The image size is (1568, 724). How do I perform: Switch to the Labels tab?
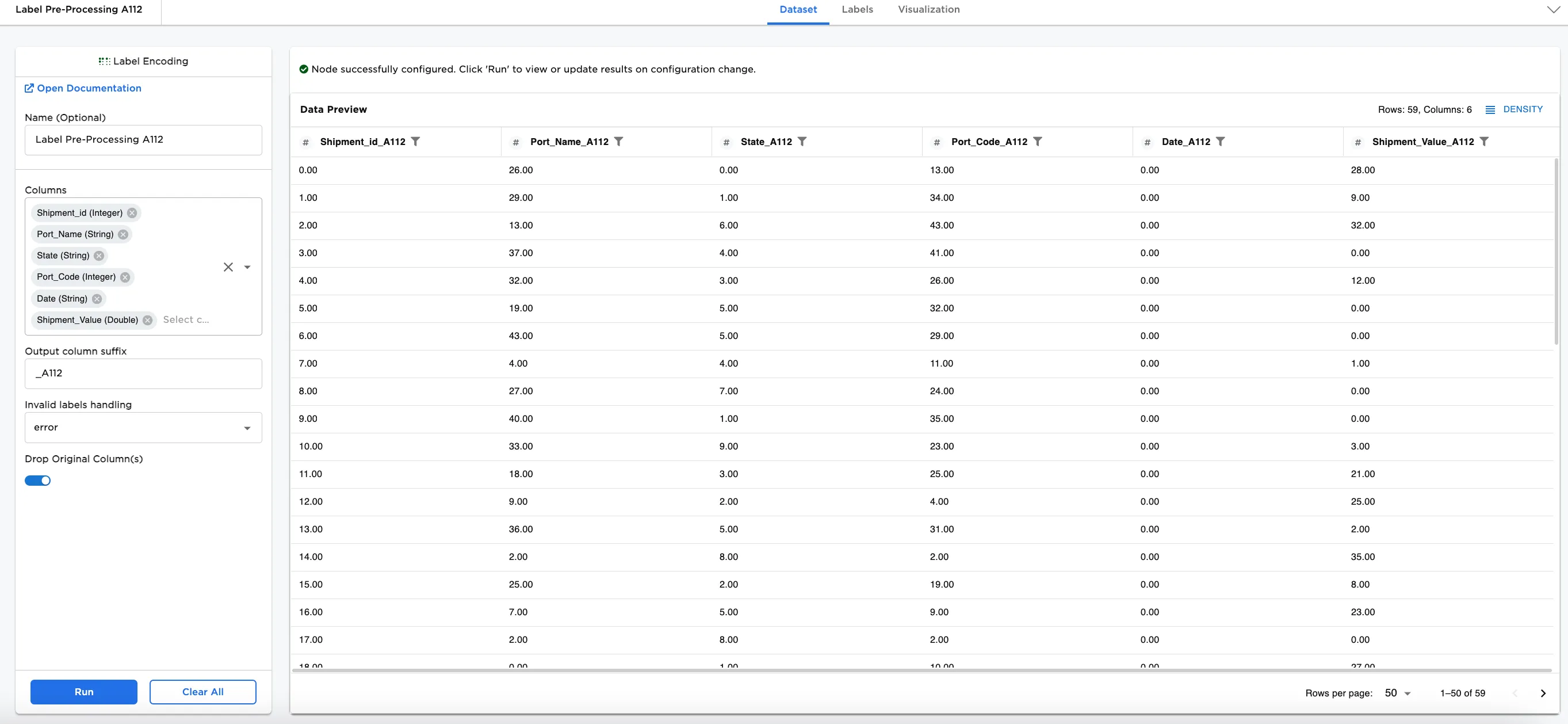pyautogui.click(x=856, y=10)
